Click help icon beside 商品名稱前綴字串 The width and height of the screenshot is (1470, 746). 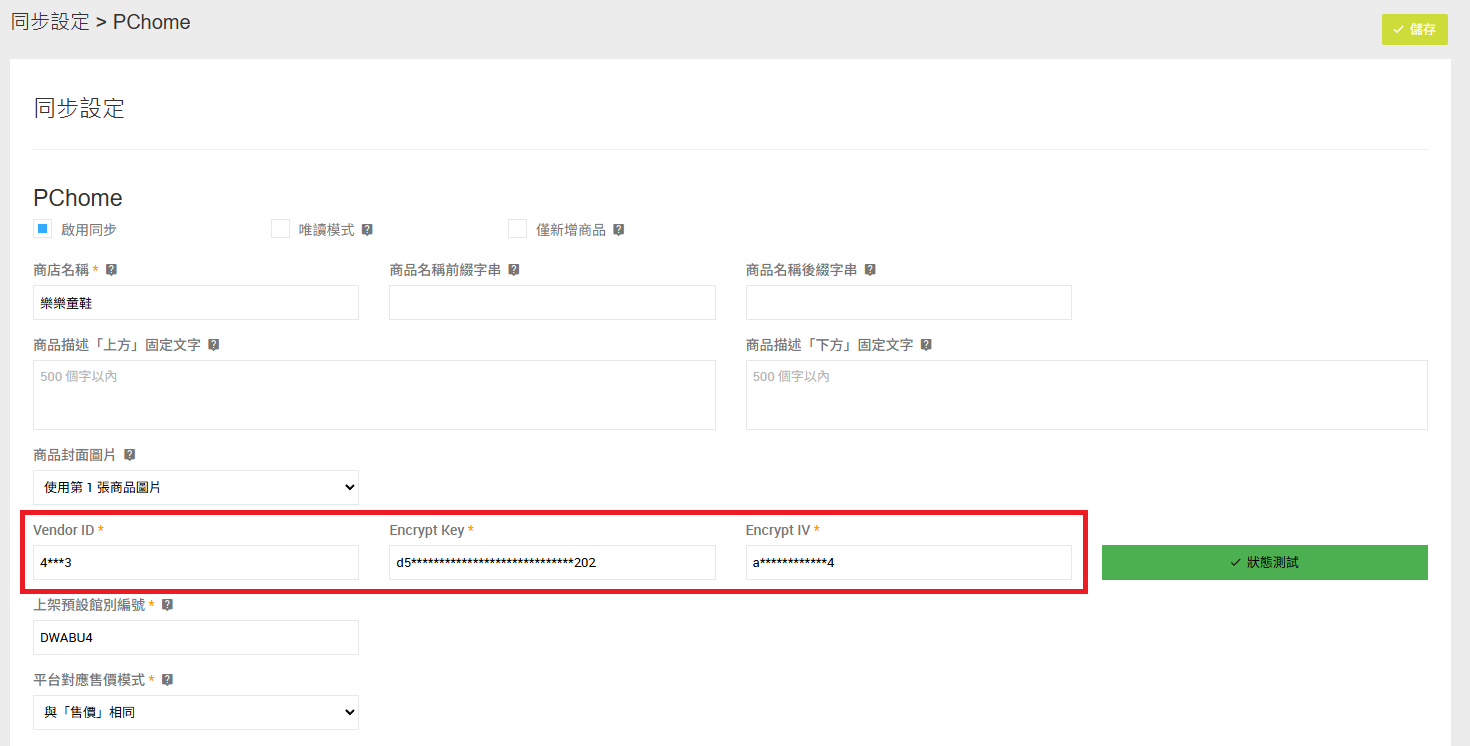513,270
